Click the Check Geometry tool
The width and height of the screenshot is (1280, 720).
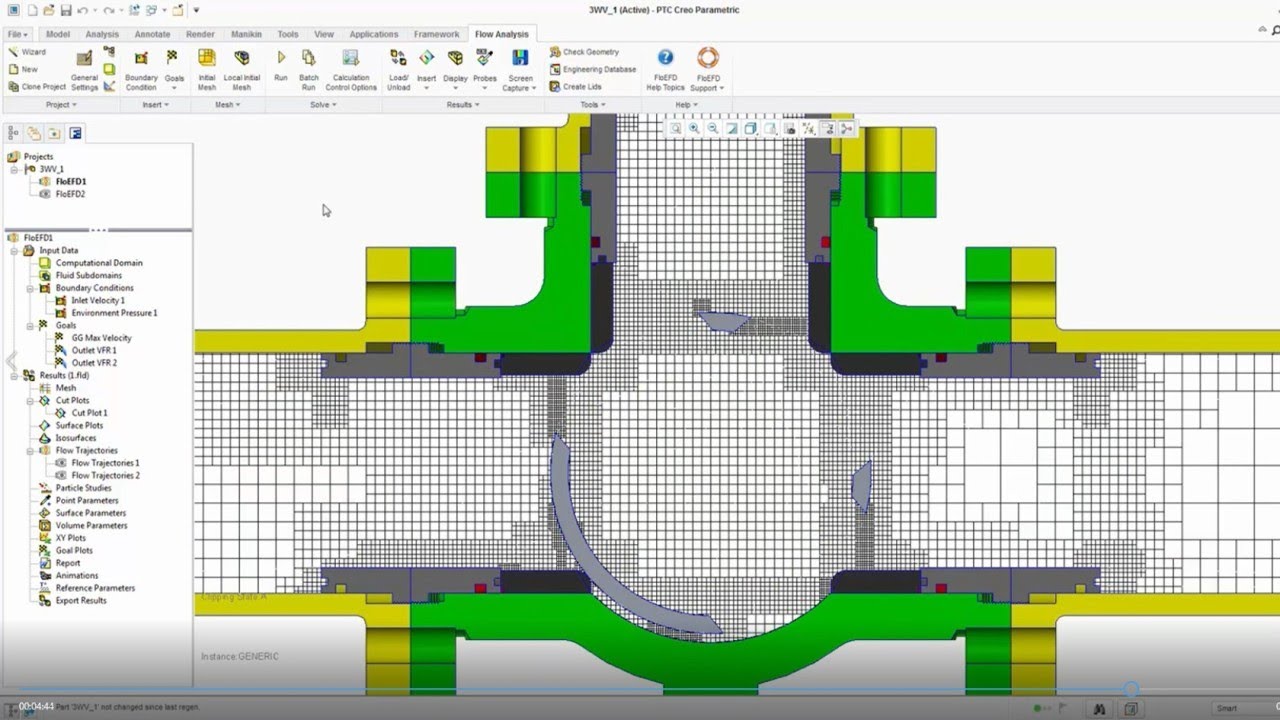(x=584, y=52)
